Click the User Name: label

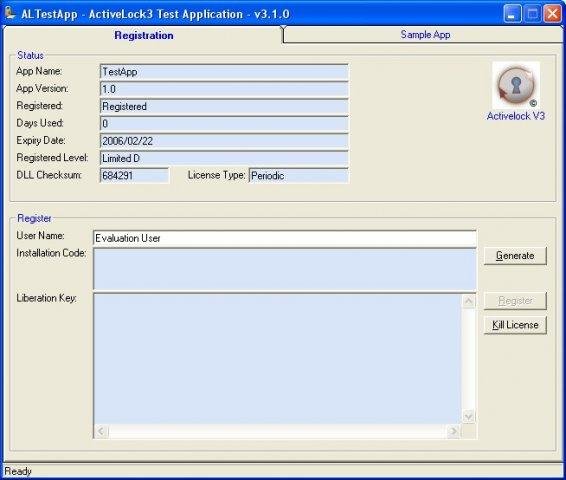pos(40,236)
